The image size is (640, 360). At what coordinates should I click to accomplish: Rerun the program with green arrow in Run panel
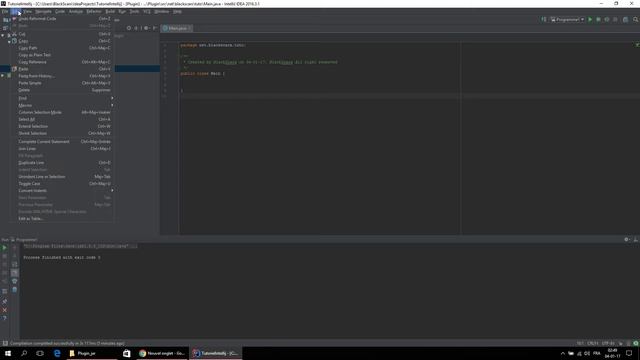coord(4,248)
